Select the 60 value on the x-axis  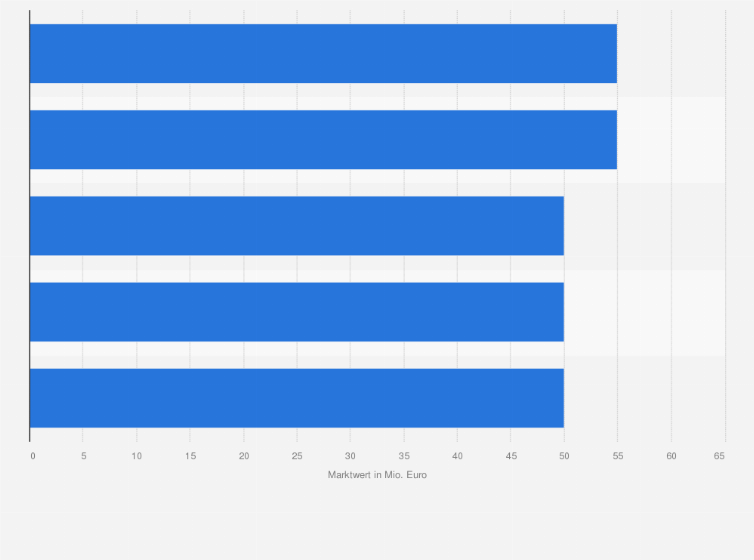tap(671, 456)
